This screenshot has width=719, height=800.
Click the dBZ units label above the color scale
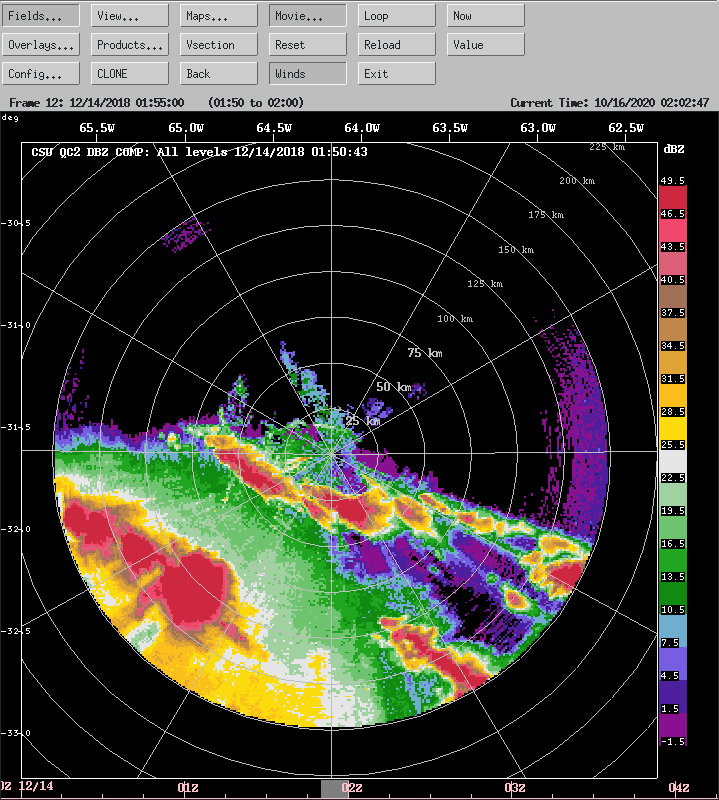674,149
